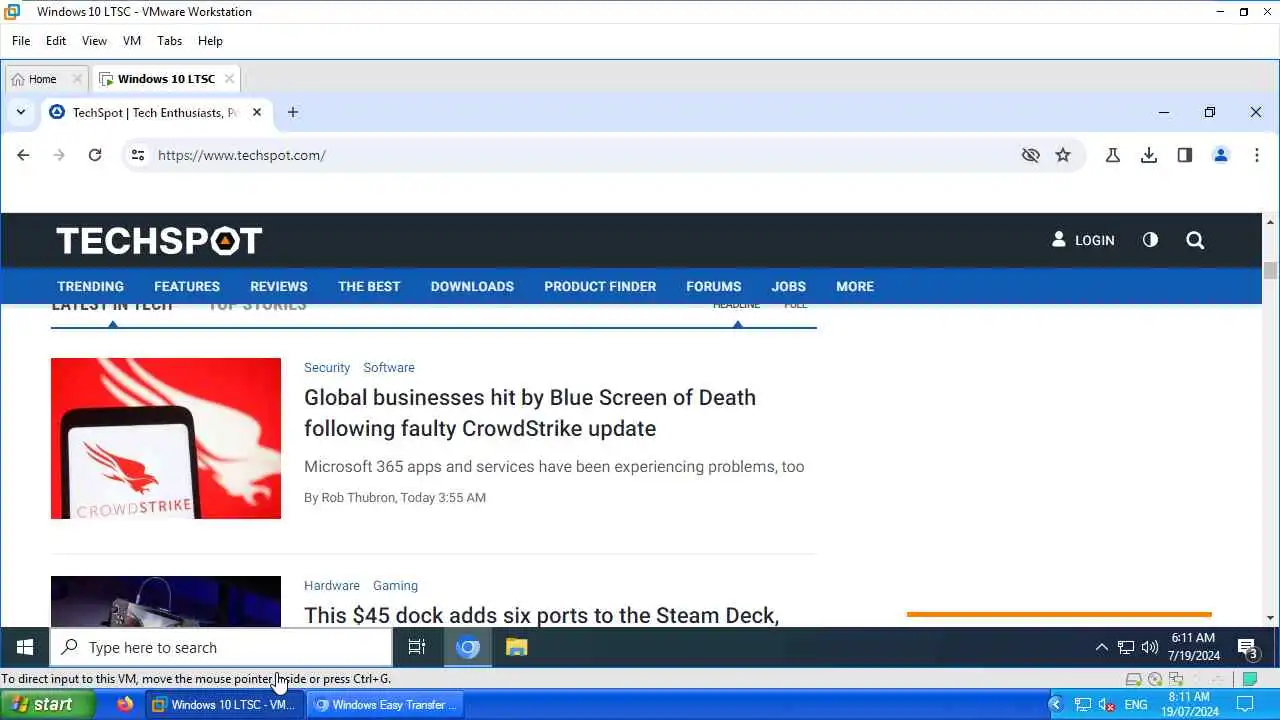Open the CrowdStrike Blue Screen headline
The height and width of the screenshot is (720, 1280).
pos(530,413)
